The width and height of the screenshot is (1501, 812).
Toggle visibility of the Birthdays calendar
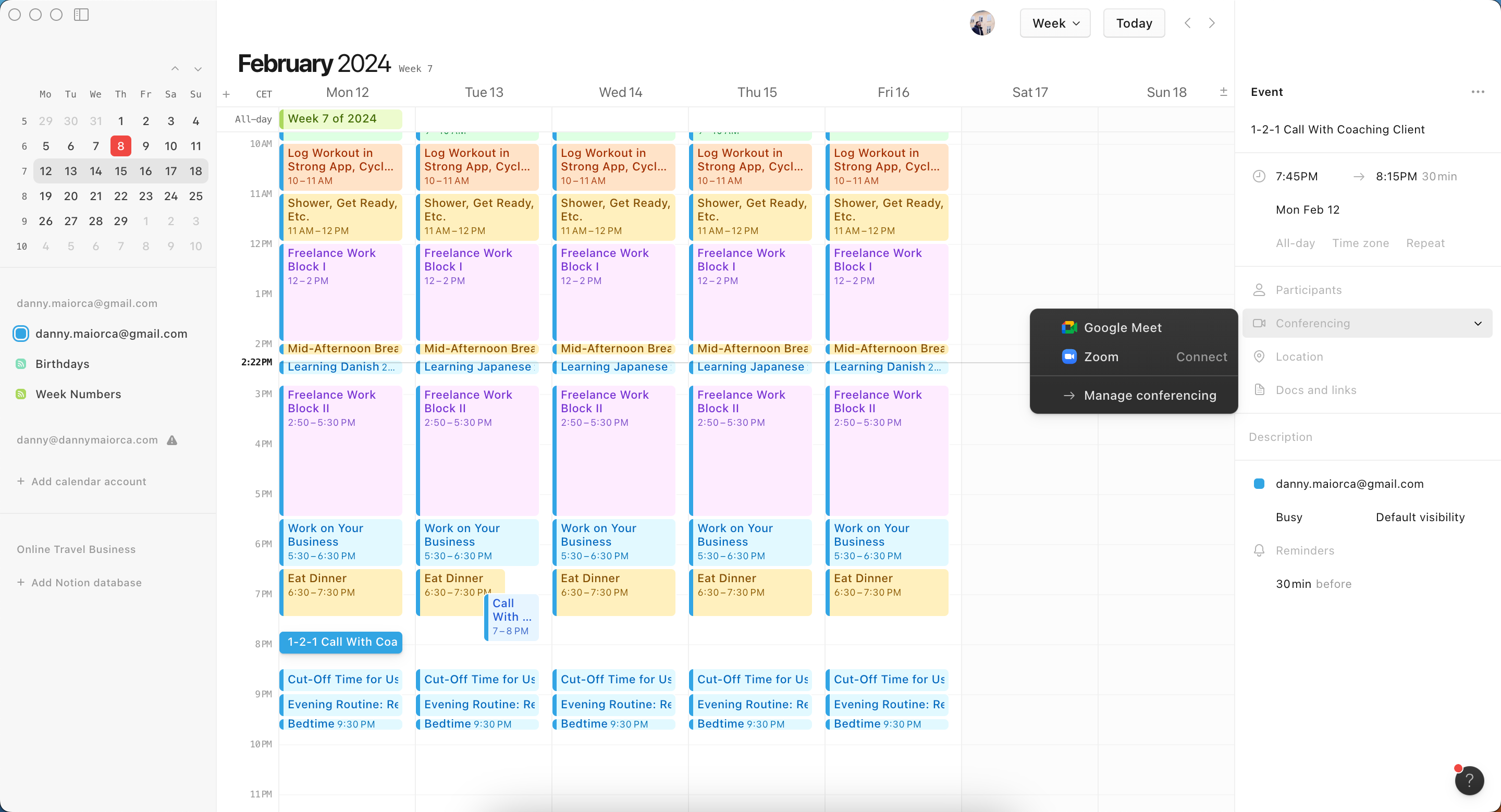21,363
